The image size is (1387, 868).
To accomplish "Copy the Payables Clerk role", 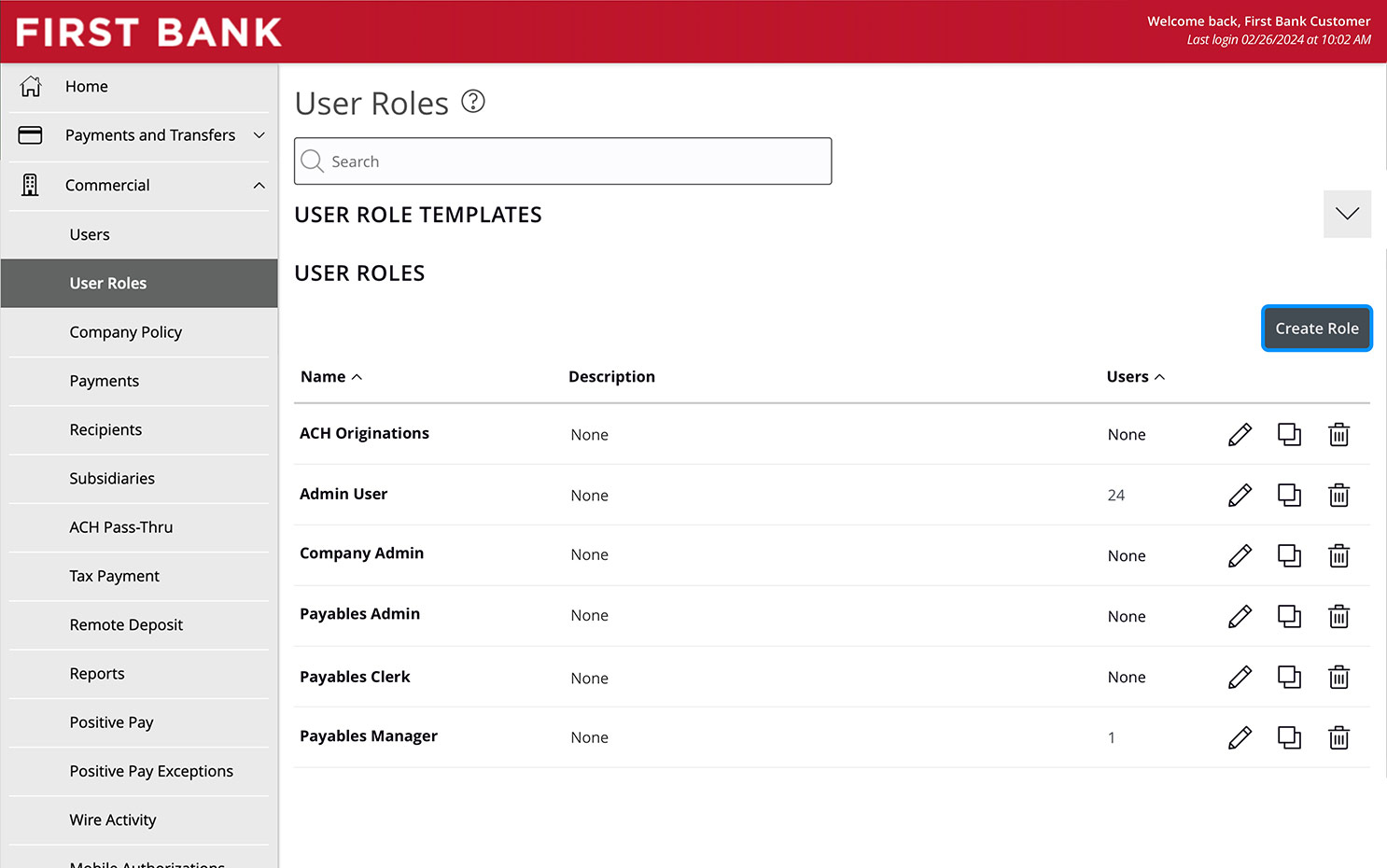I will (1289, 678).
